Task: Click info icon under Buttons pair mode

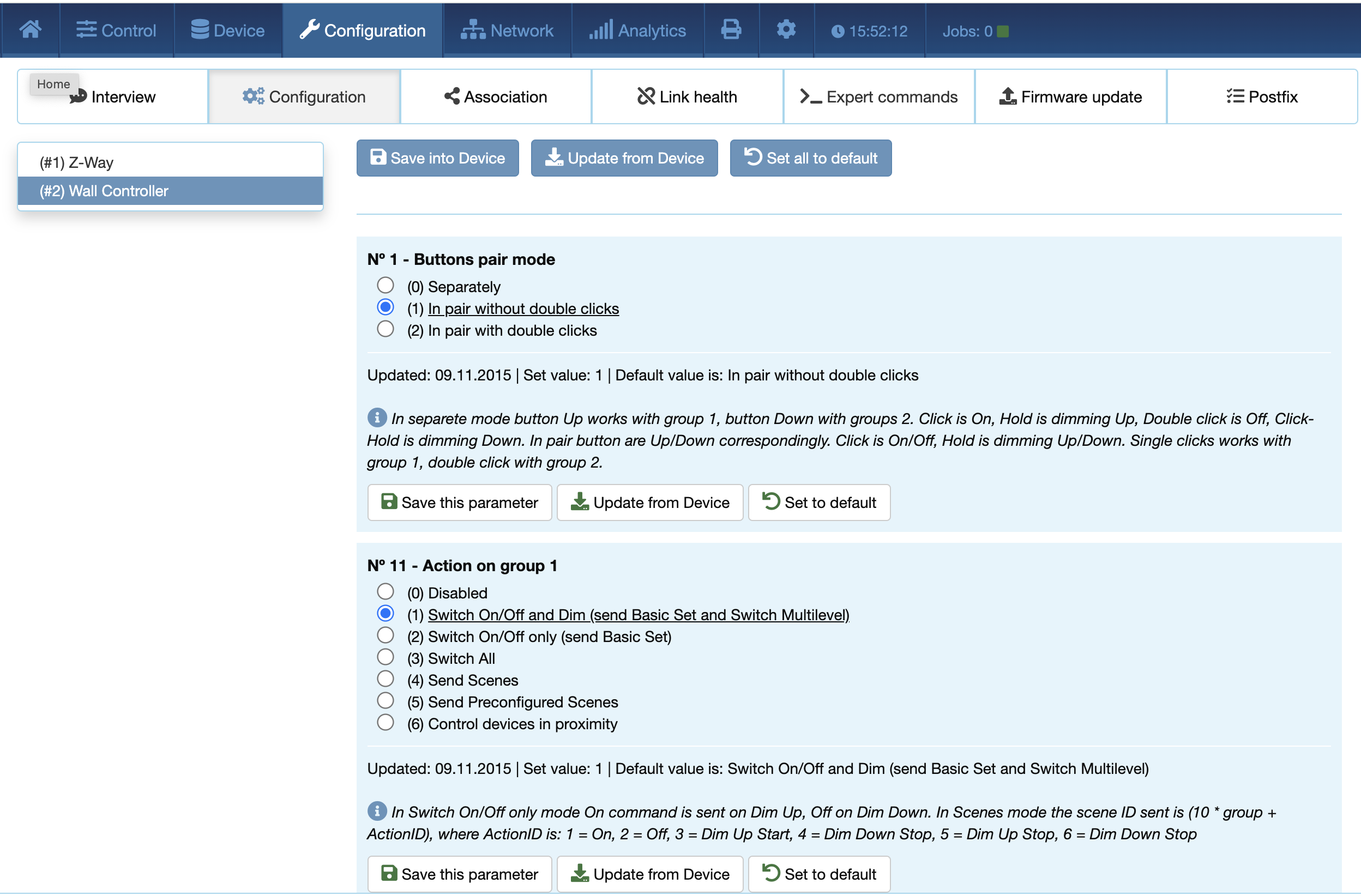Action: pyautogui.click(x=377, y=417)
